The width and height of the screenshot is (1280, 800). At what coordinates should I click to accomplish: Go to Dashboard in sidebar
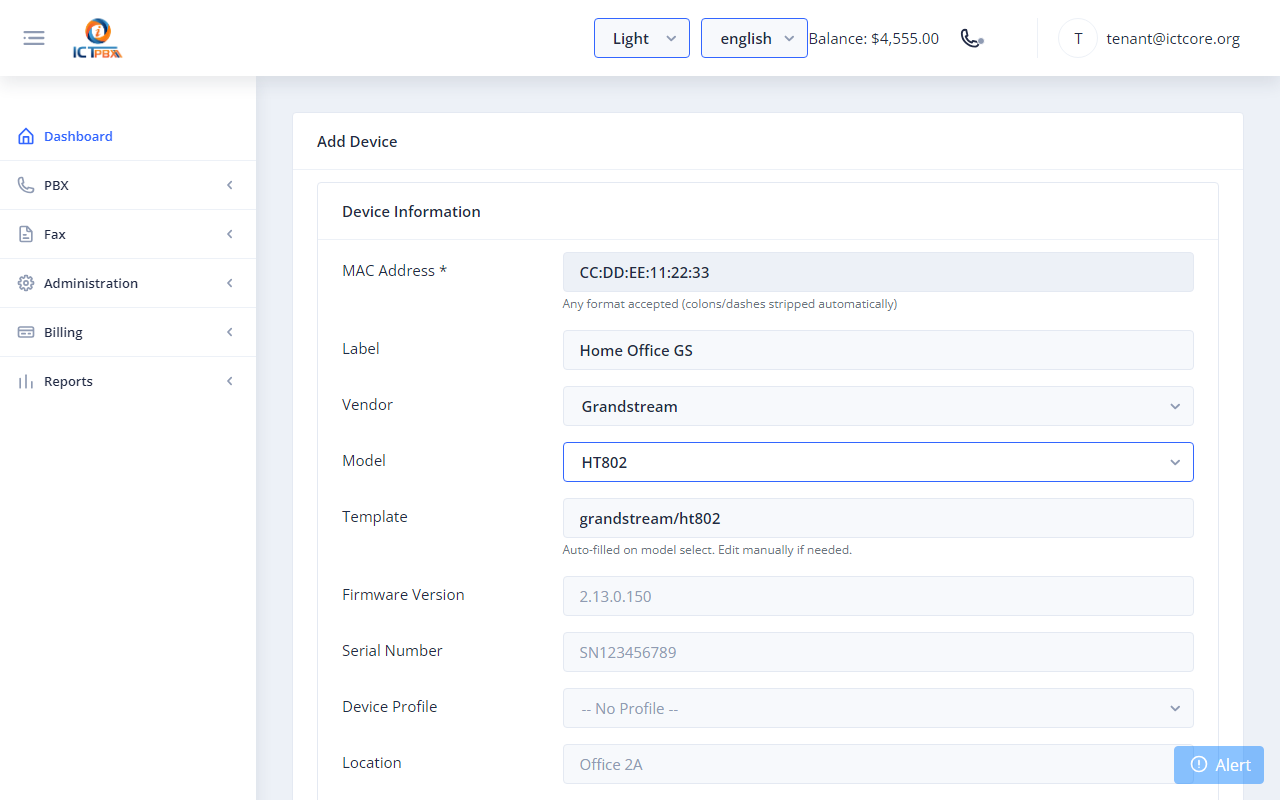pos(128,136)
